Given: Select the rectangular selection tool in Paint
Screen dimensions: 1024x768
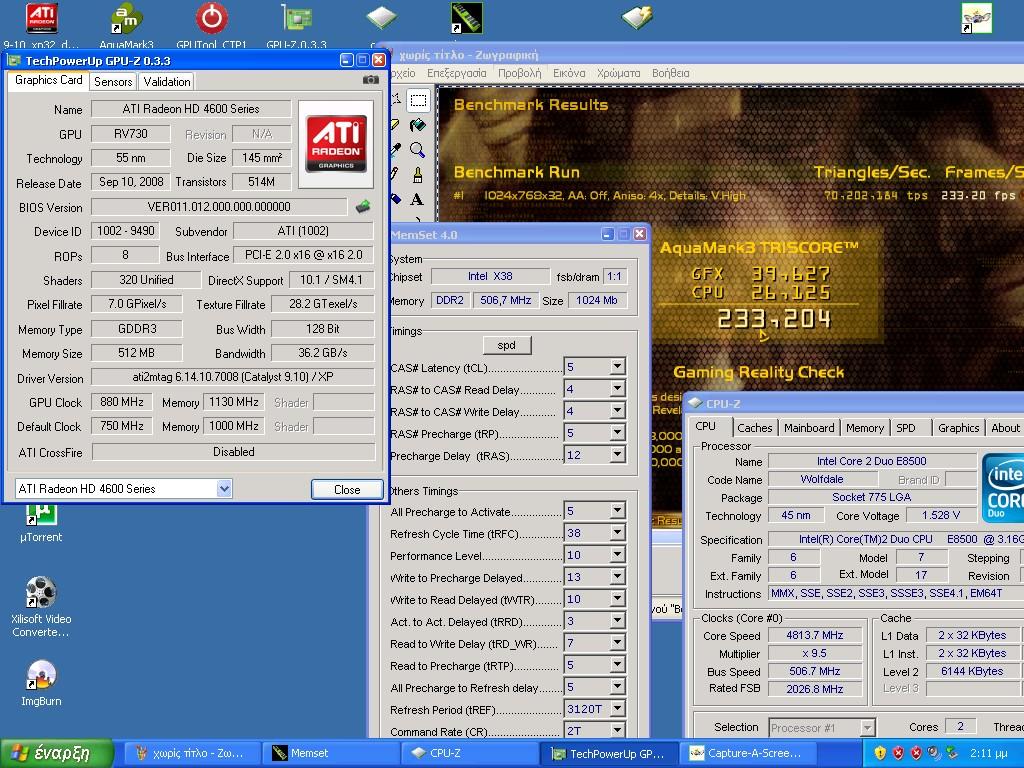Looking at the screenshot, I should pyautogui.click(x=418, y=100).
